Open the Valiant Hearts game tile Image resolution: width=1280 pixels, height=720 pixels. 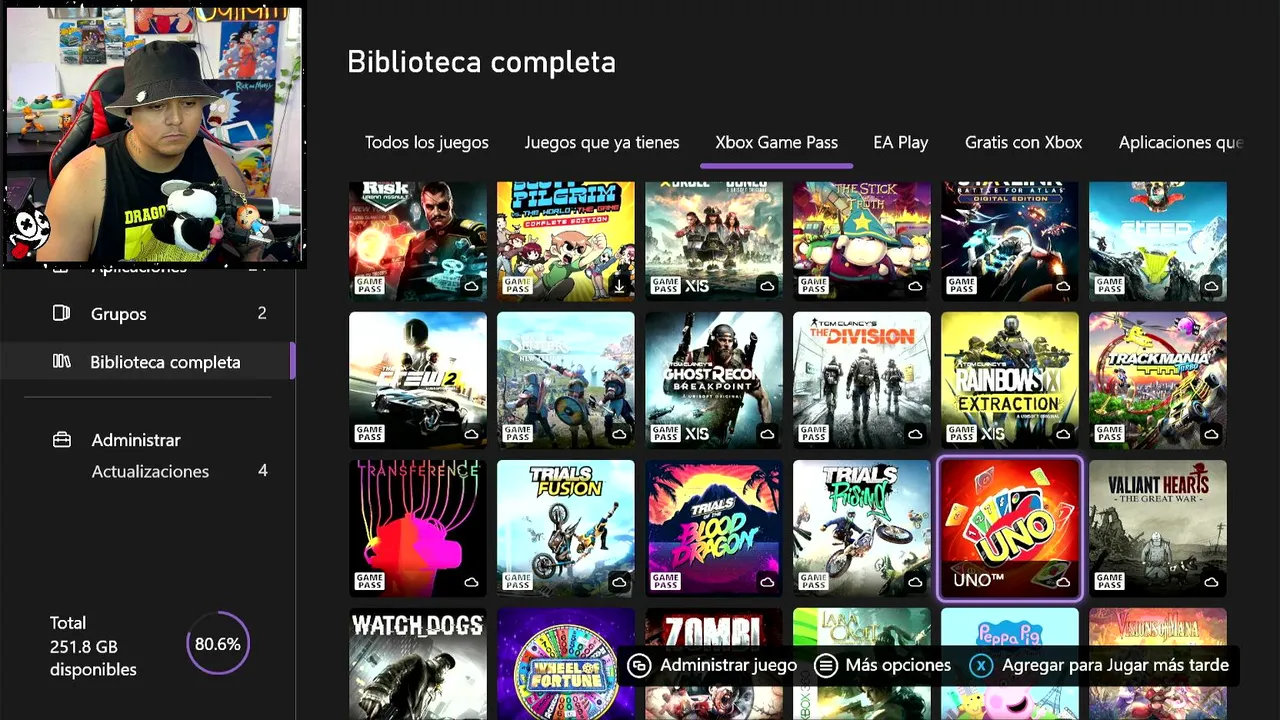(x=1158, y=529)
